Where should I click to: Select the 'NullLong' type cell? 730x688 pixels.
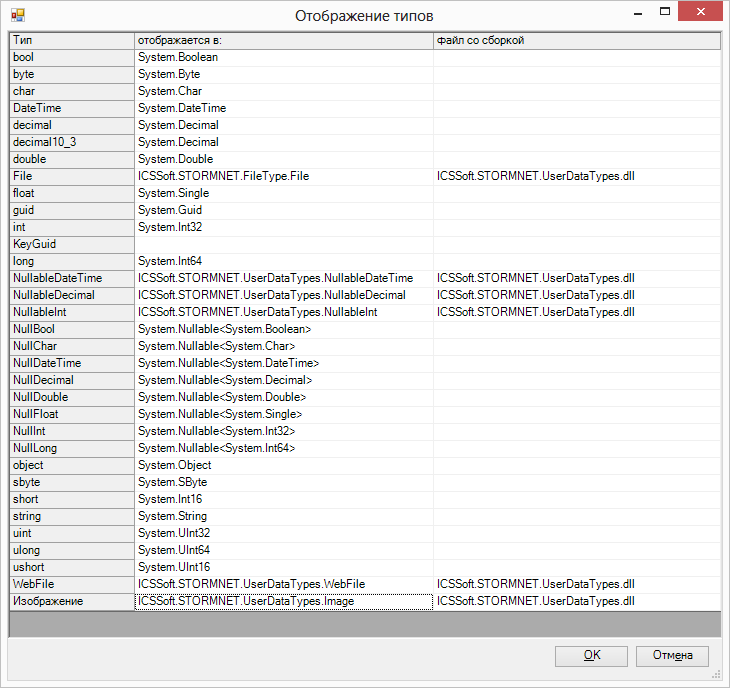tap(72, 448)
